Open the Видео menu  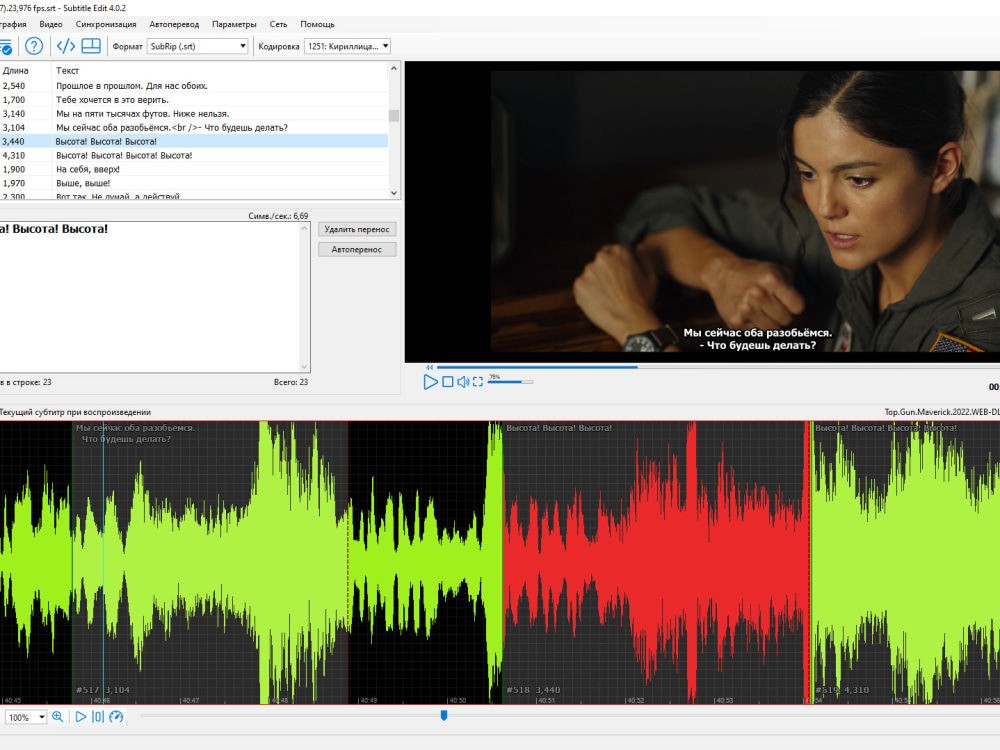tap(51, 24)
